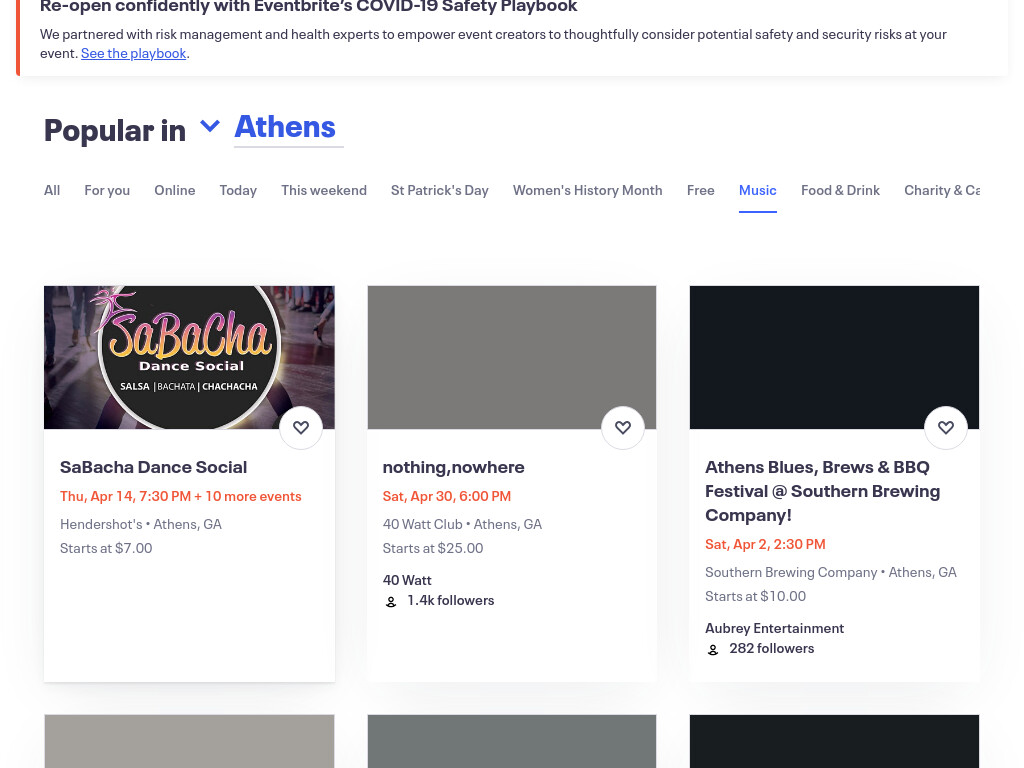Like the nothing,nowhere event with heart icon
This screenshot has width=1024, height=768.
pos(623,428)
